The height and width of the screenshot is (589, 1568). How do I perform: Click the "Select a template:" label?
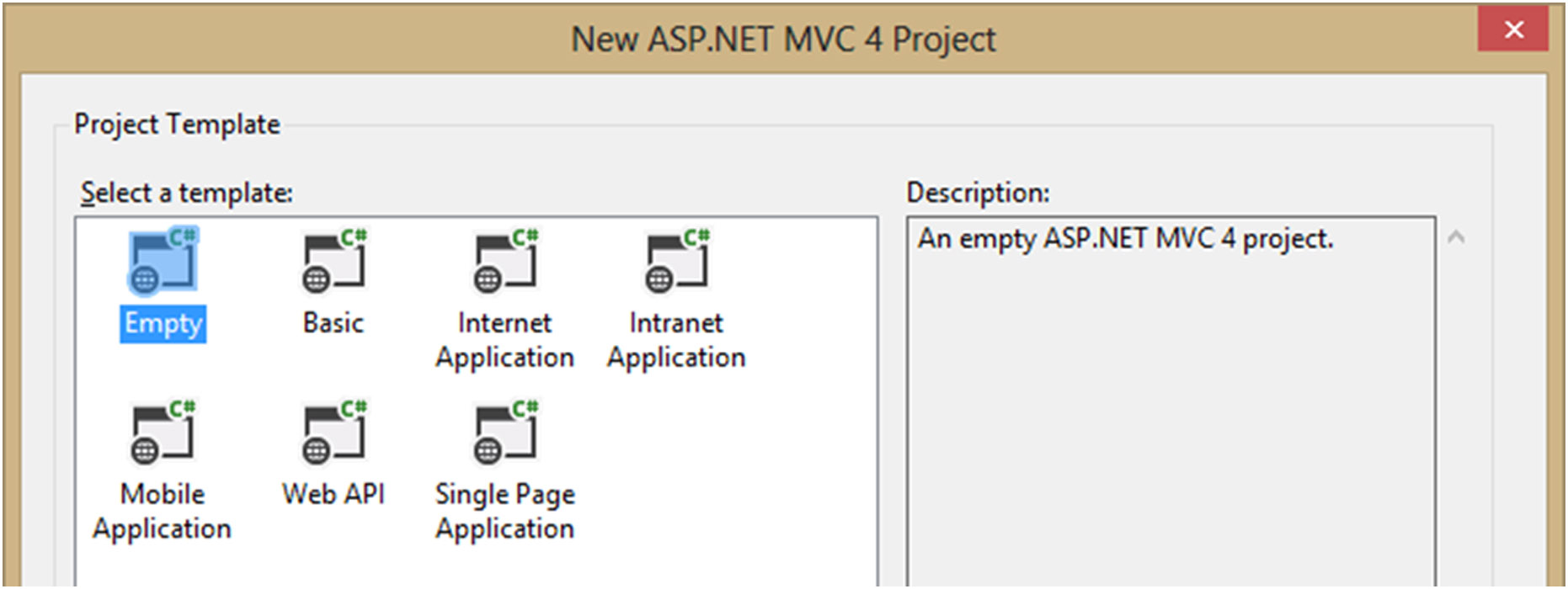186,194
